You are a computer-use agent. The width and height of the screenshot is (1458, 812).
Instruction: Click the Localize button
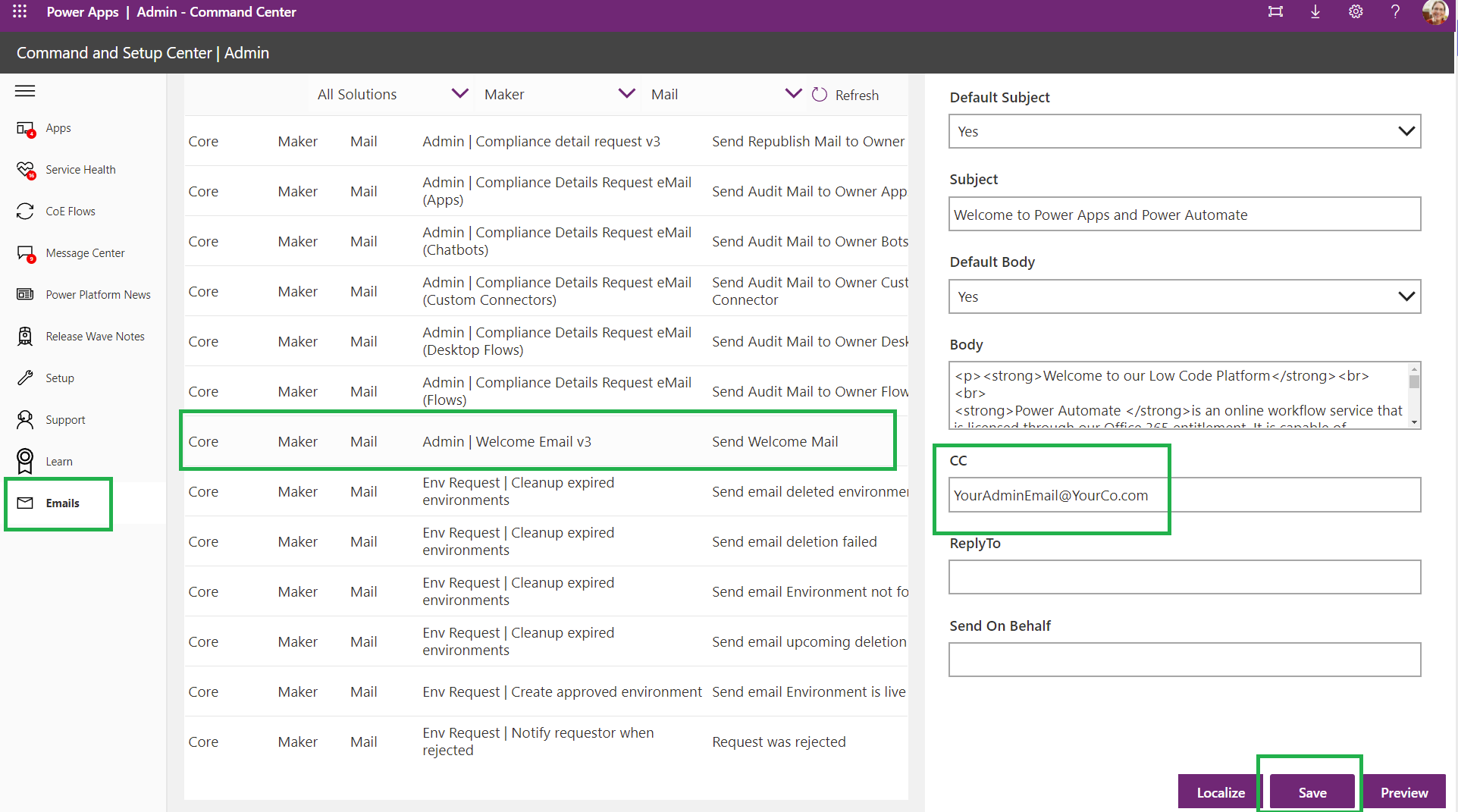[x=1221, y=792]
